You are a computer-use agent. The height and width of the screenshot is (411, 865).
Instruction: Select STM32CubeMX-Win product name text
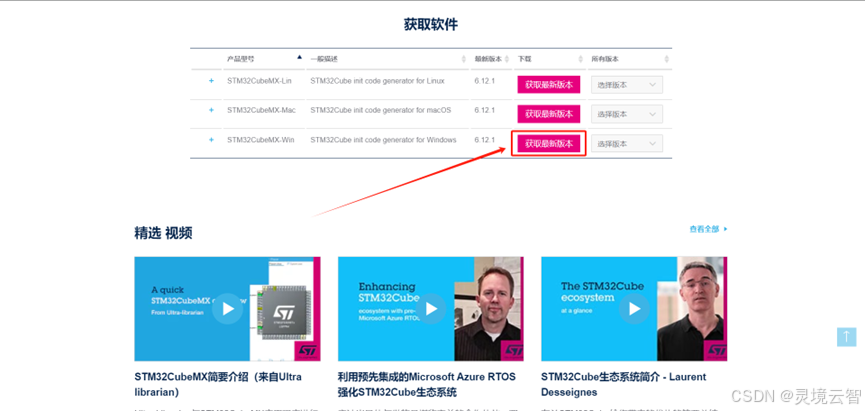click(260, 140)
